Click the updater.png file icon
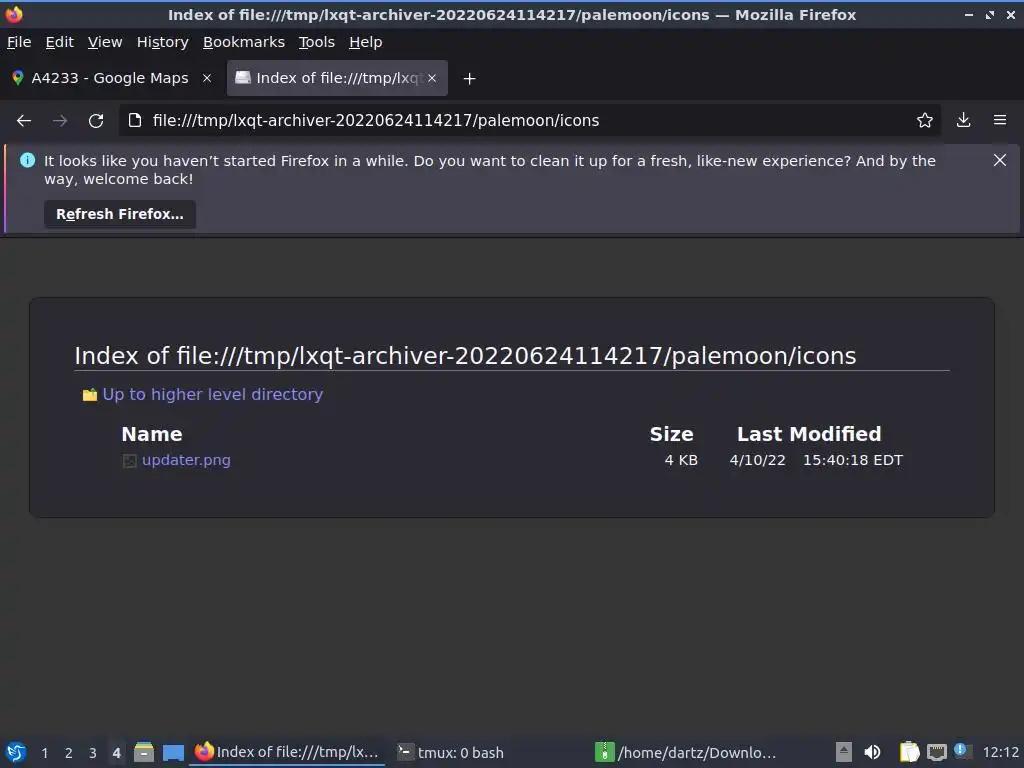1024x768 pixels. (x=129, y=461)
